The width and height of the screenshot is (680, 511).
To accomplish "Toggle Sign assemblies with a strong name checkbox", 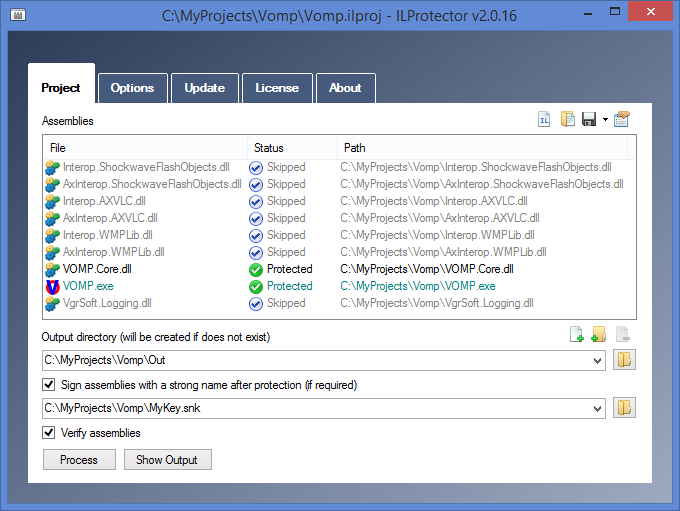I will 49,384.
